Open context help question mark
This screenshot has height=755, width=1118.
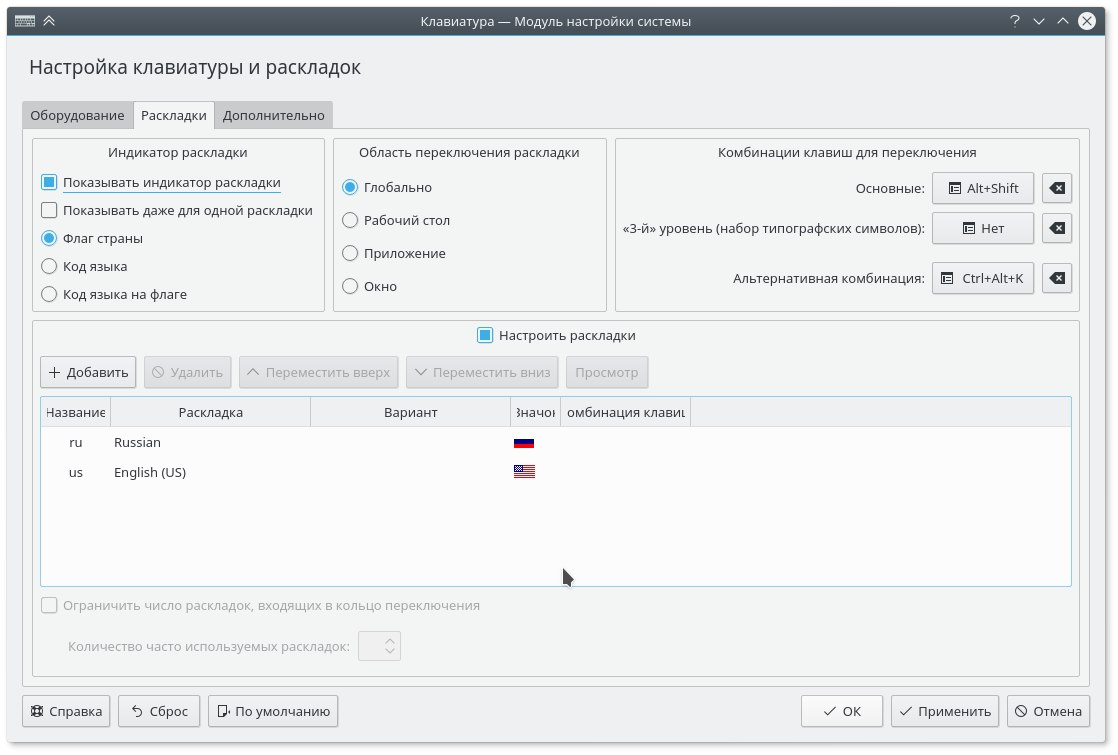(x=1015, y=21)
